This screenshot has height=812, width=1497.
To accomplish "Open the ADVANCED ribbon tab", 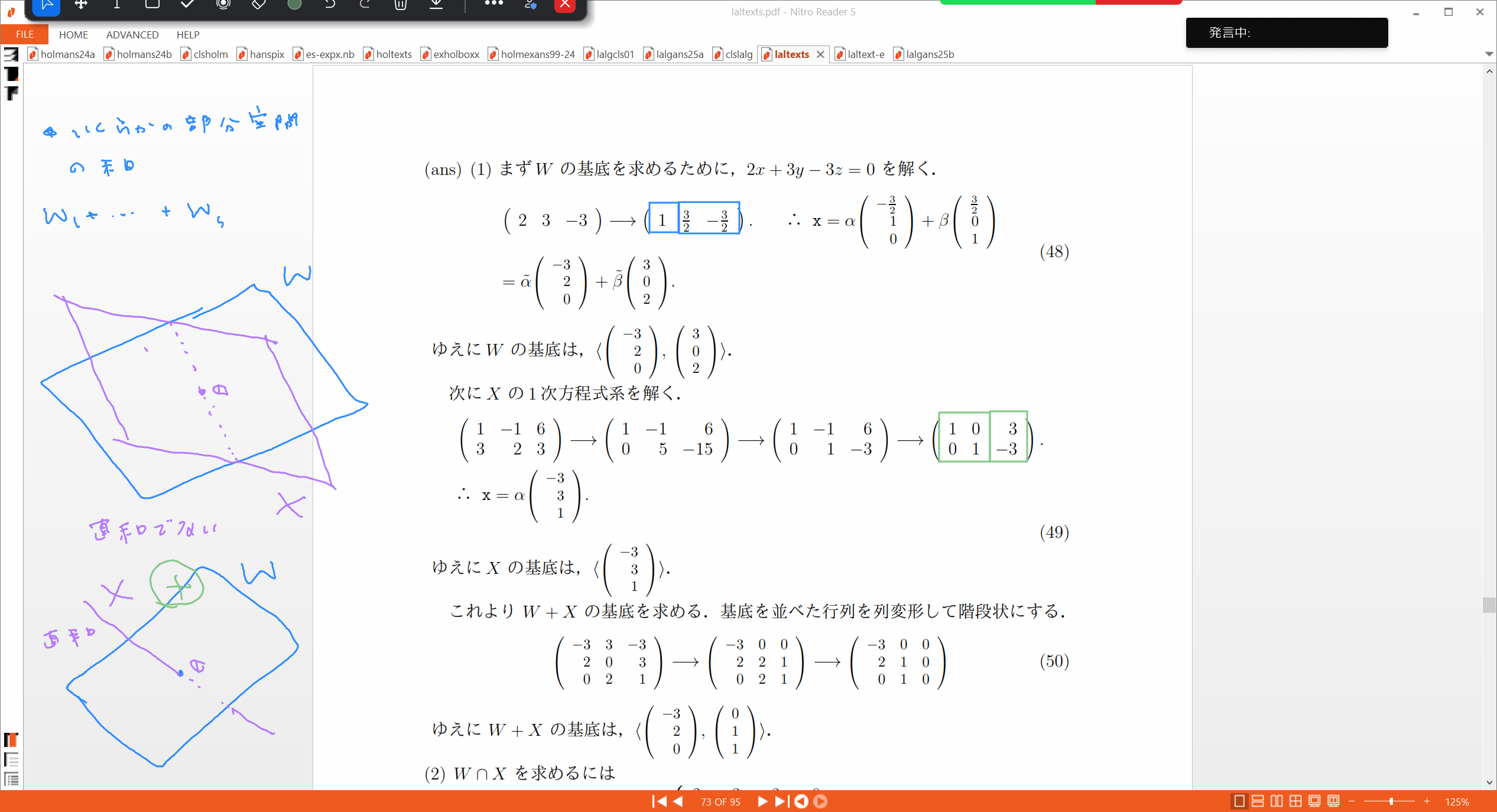I will click(132, 34).
